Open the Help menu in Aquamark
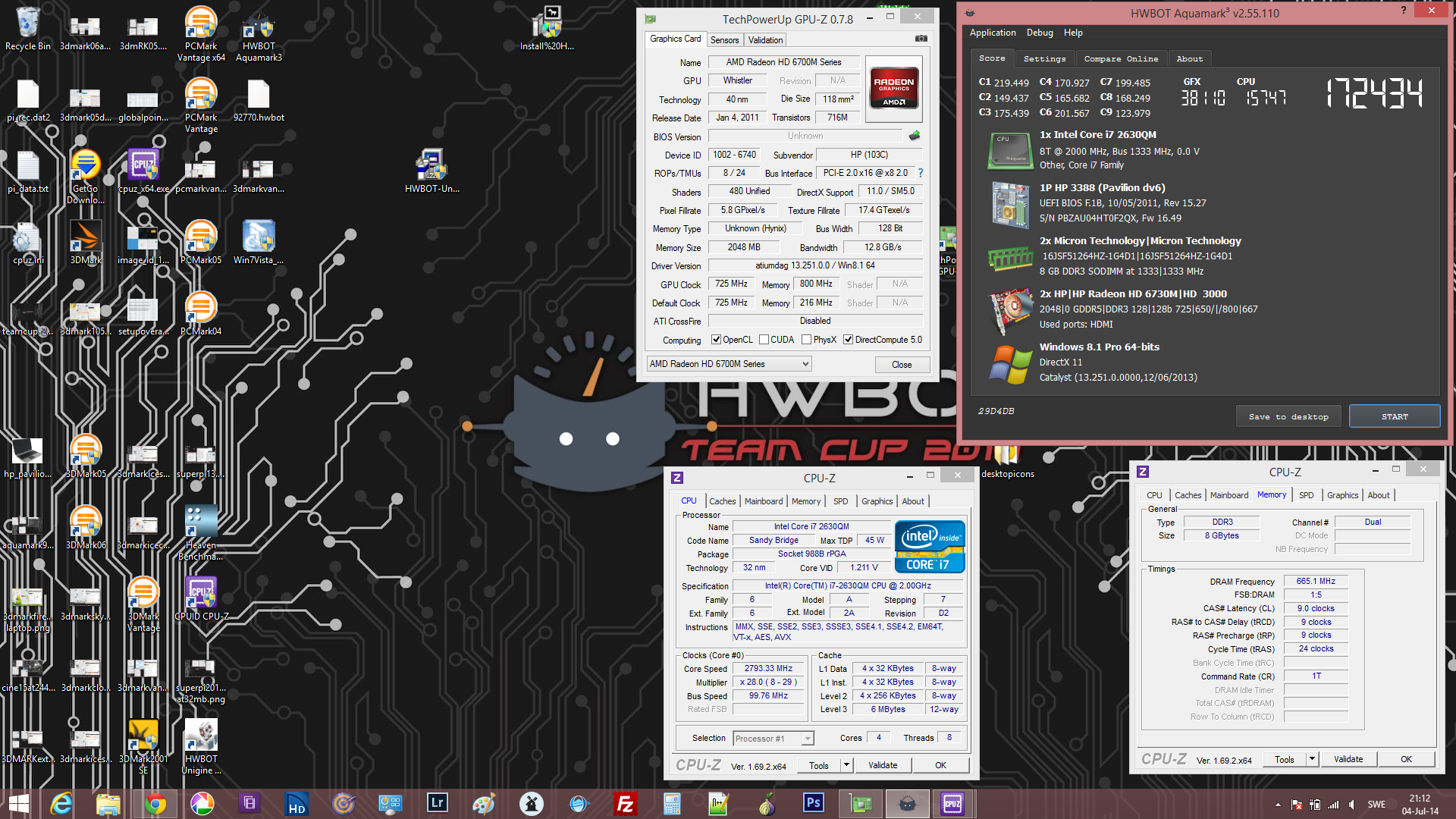Image resolution: width=1456 pixels, height=819 pixels. point(1073,33)
